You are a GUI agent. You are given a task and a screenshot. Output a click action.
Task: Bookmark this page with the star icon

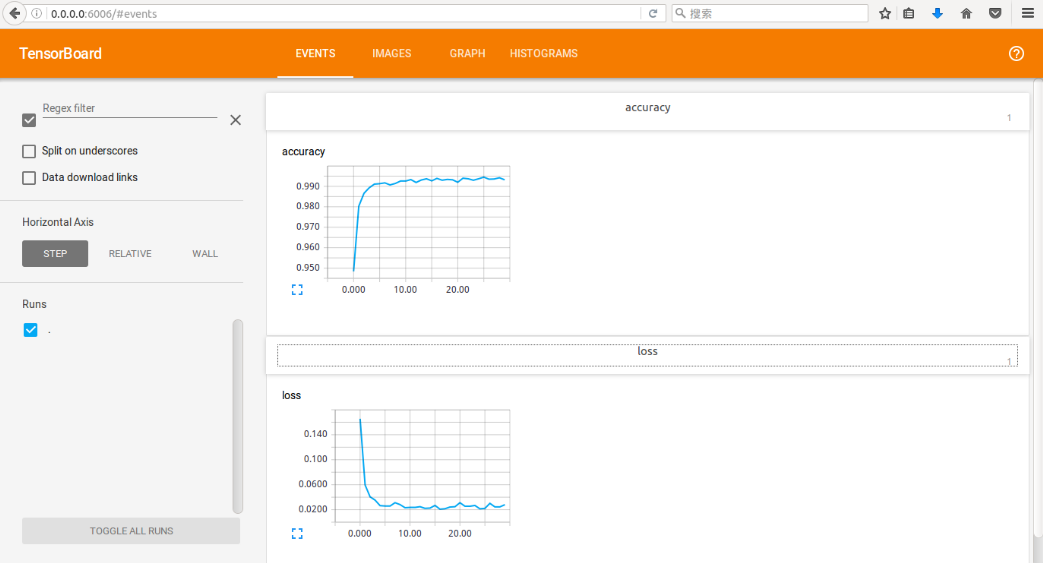coord(885,13)
